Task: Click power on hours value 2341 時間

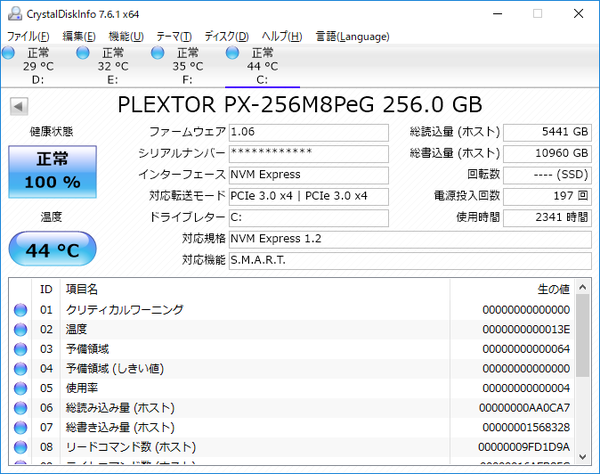Action: tap(547, 218)
